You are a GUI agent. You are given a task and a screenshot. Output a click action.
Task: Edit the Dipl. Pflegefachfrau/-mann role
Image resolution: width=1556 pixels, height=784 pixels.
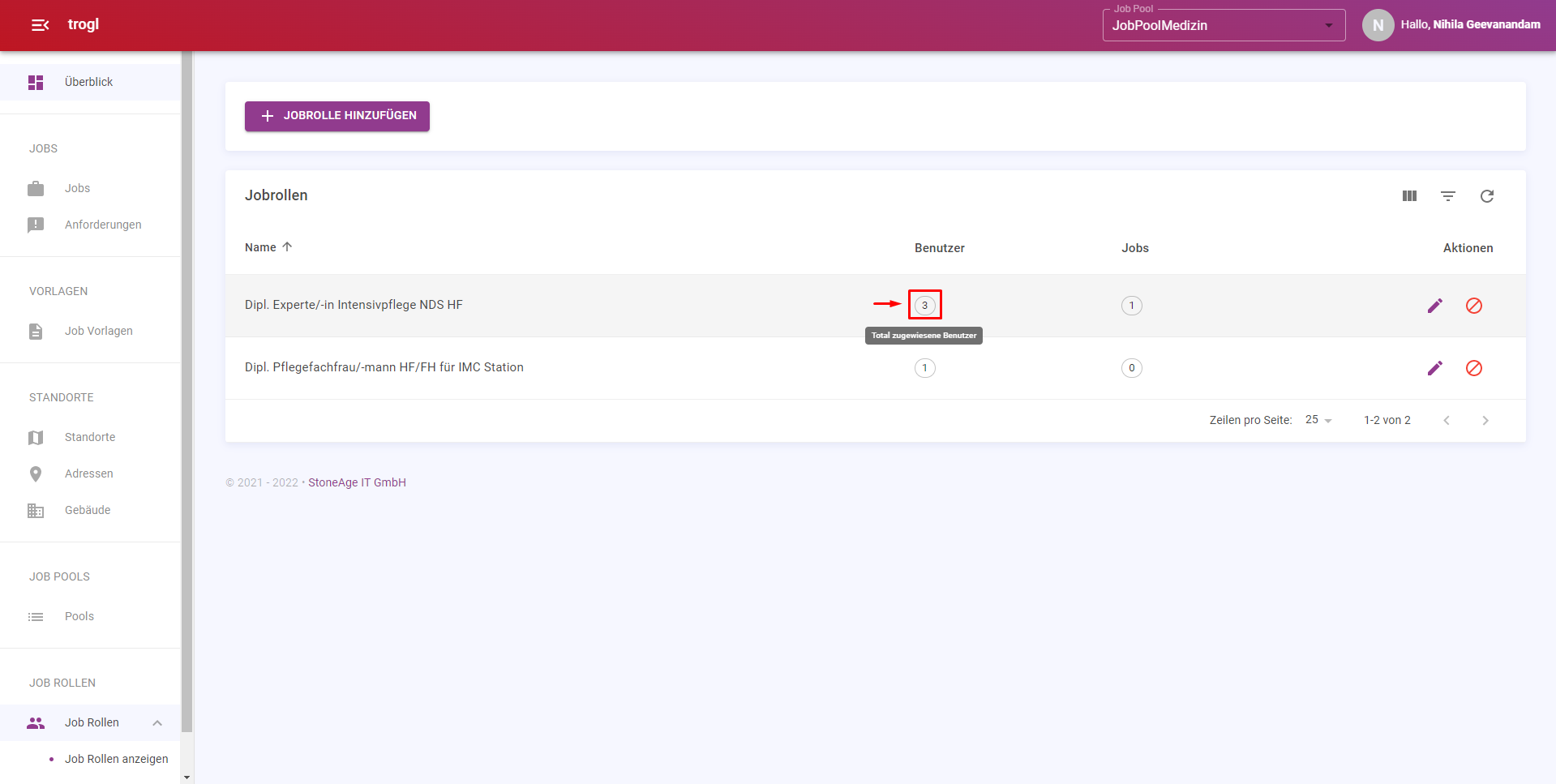pos(1435,368)
